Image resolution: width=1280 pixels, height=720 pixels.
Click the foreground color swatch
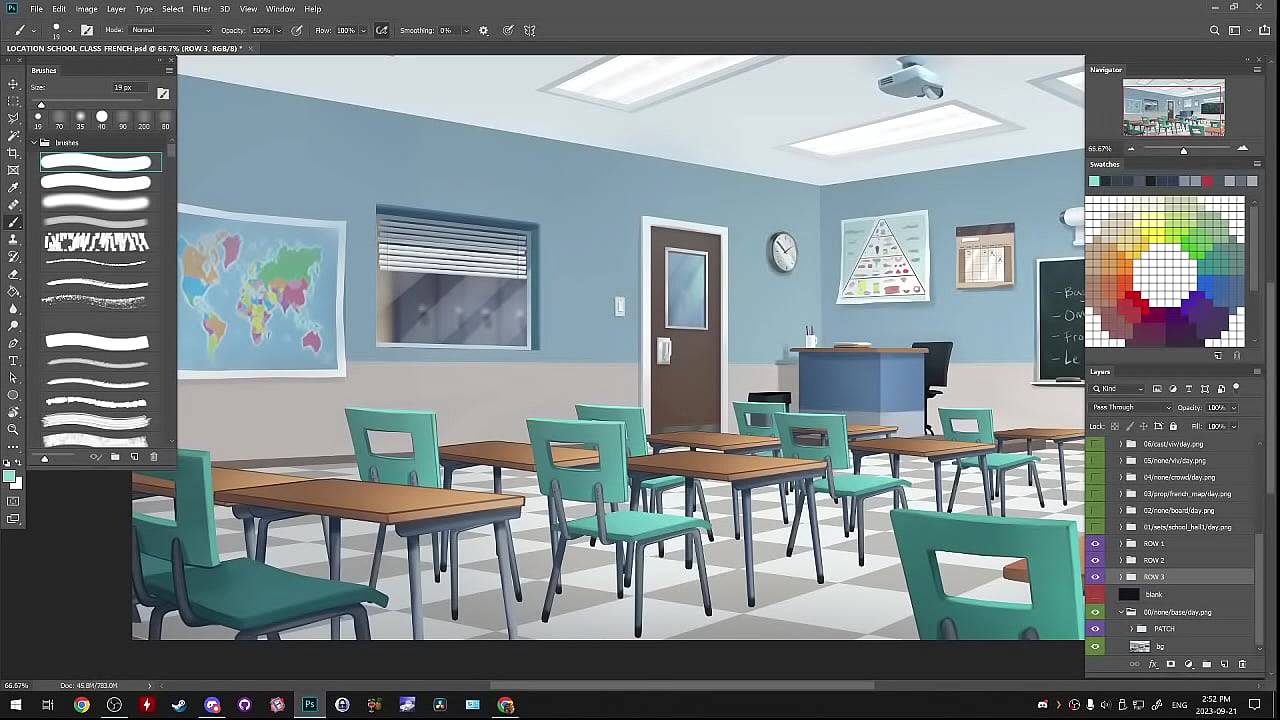(9, 477)
